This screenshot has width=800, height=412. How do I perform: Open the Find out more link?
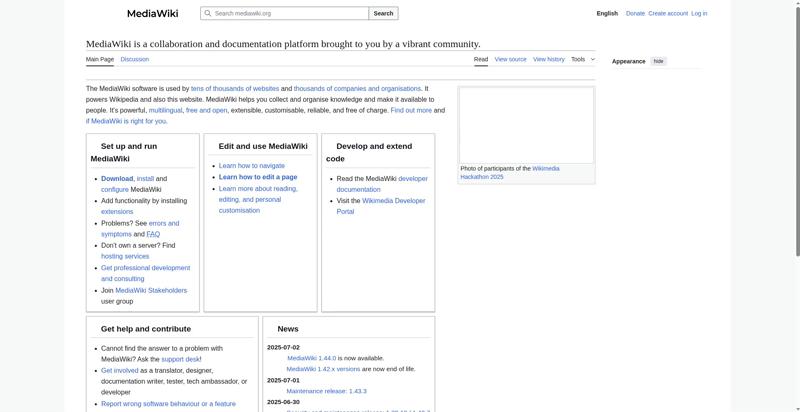[411, 111]
